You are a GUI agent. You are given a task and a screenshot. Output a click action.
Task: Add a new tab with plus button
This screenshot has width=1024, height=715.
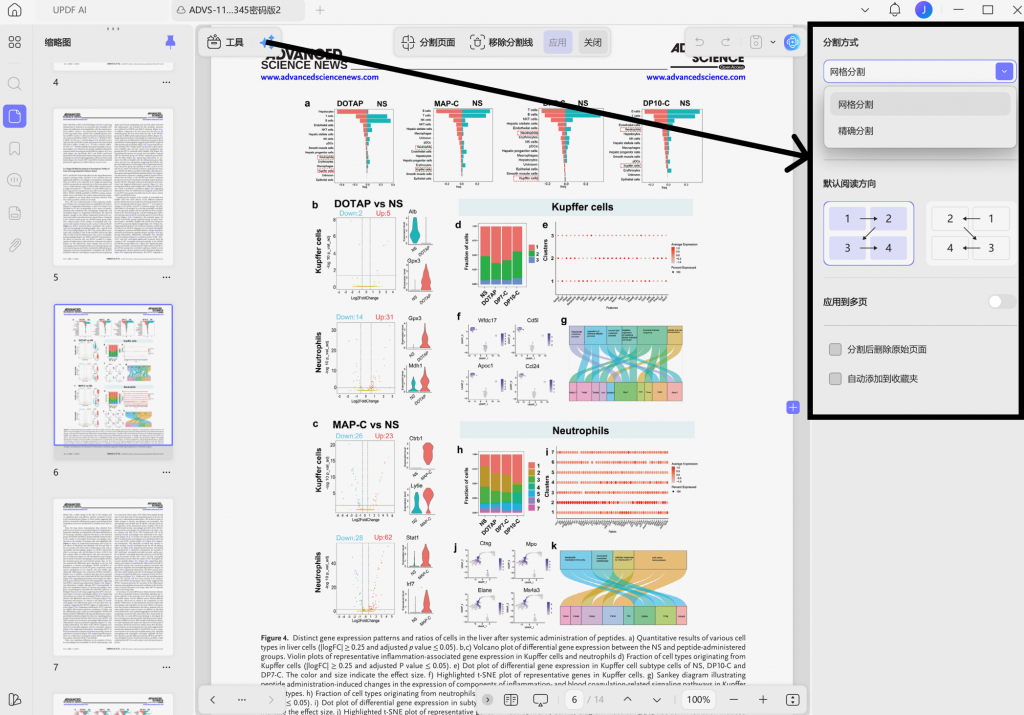[320, 10]
